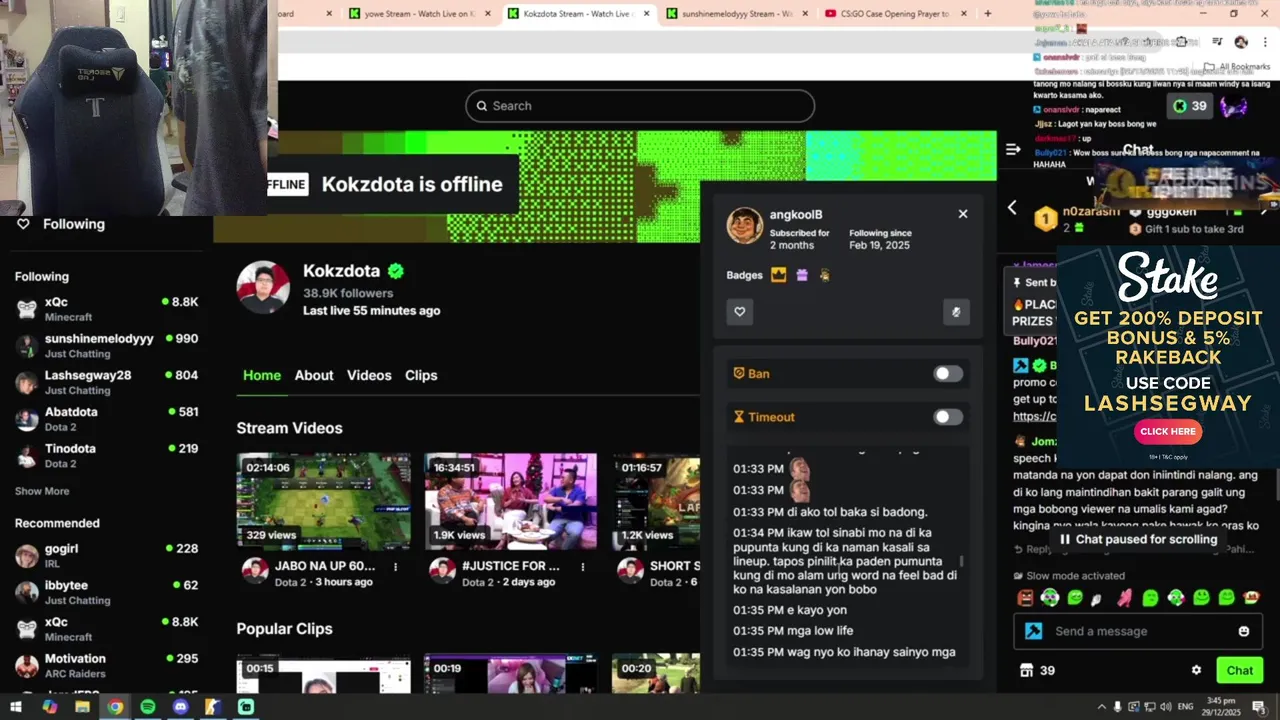Play the 00:15 popular clip
Viewport: 1280px width, 720px height.
323,674
